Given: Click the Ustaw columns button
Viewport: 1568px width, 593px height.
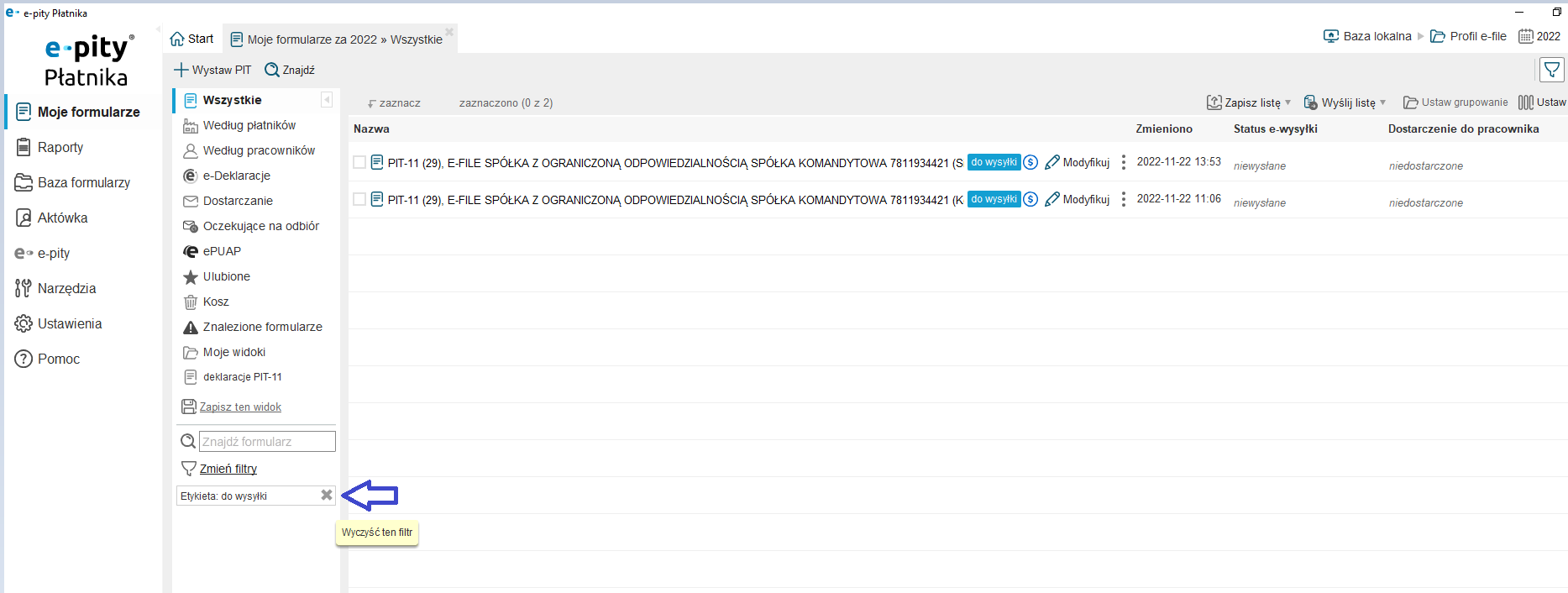Looking at the screenshot, I should 1542,102.
